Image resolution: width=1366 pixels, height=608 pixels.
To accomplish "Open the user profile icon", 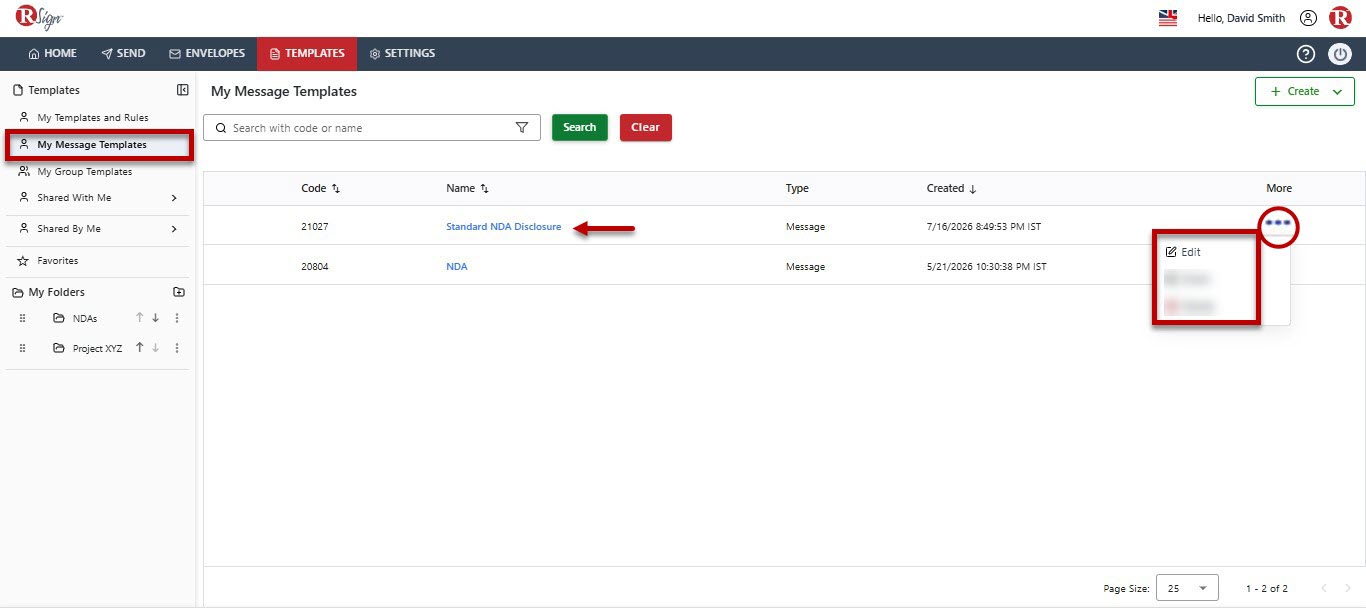I will click(1308, 18).
